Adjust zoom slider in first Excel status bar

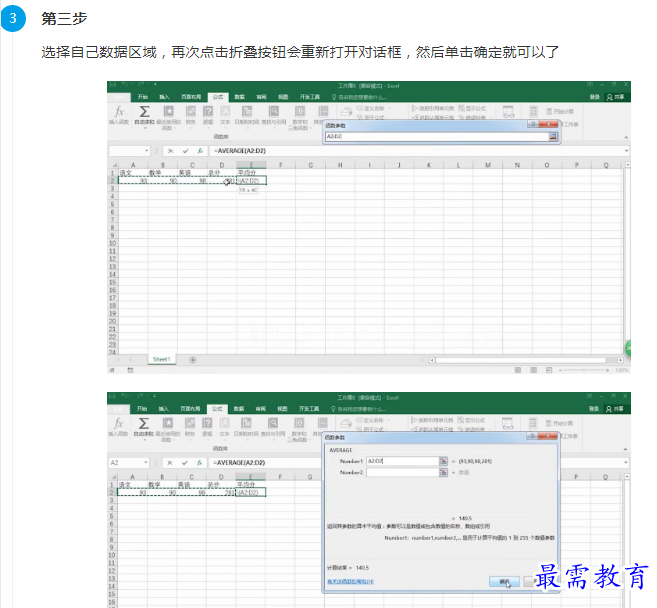[583, 370]
